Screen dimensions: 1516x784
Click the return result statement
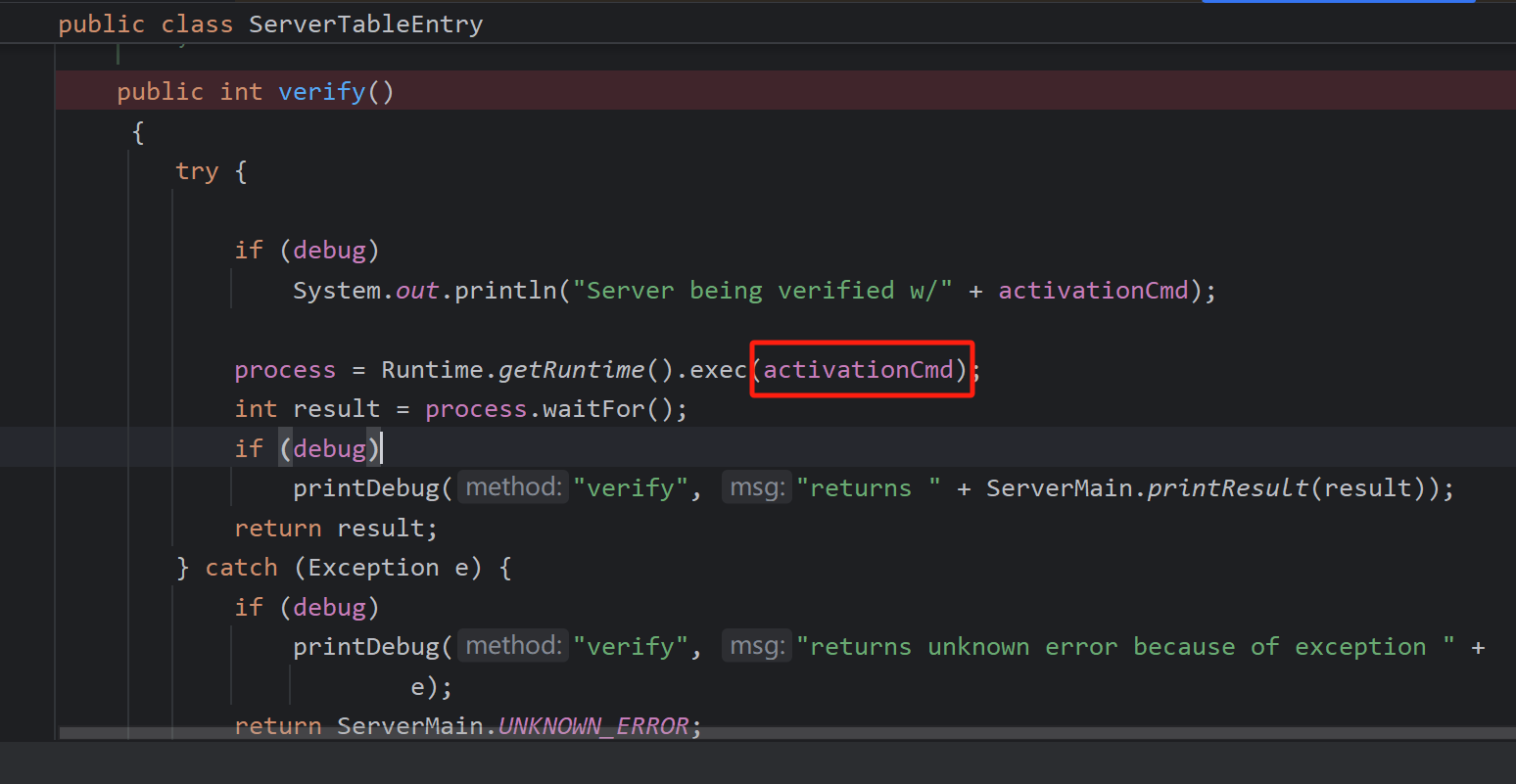(x=336, y=529)
